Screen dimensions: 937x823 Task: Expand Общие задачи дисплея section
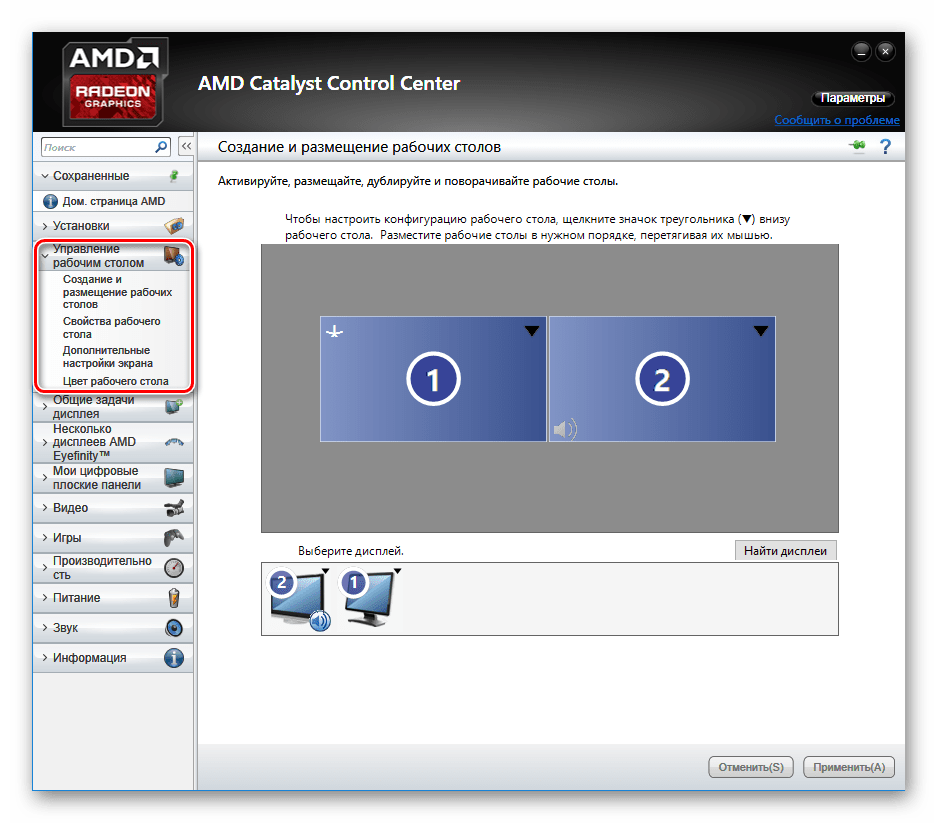point(45,406)
